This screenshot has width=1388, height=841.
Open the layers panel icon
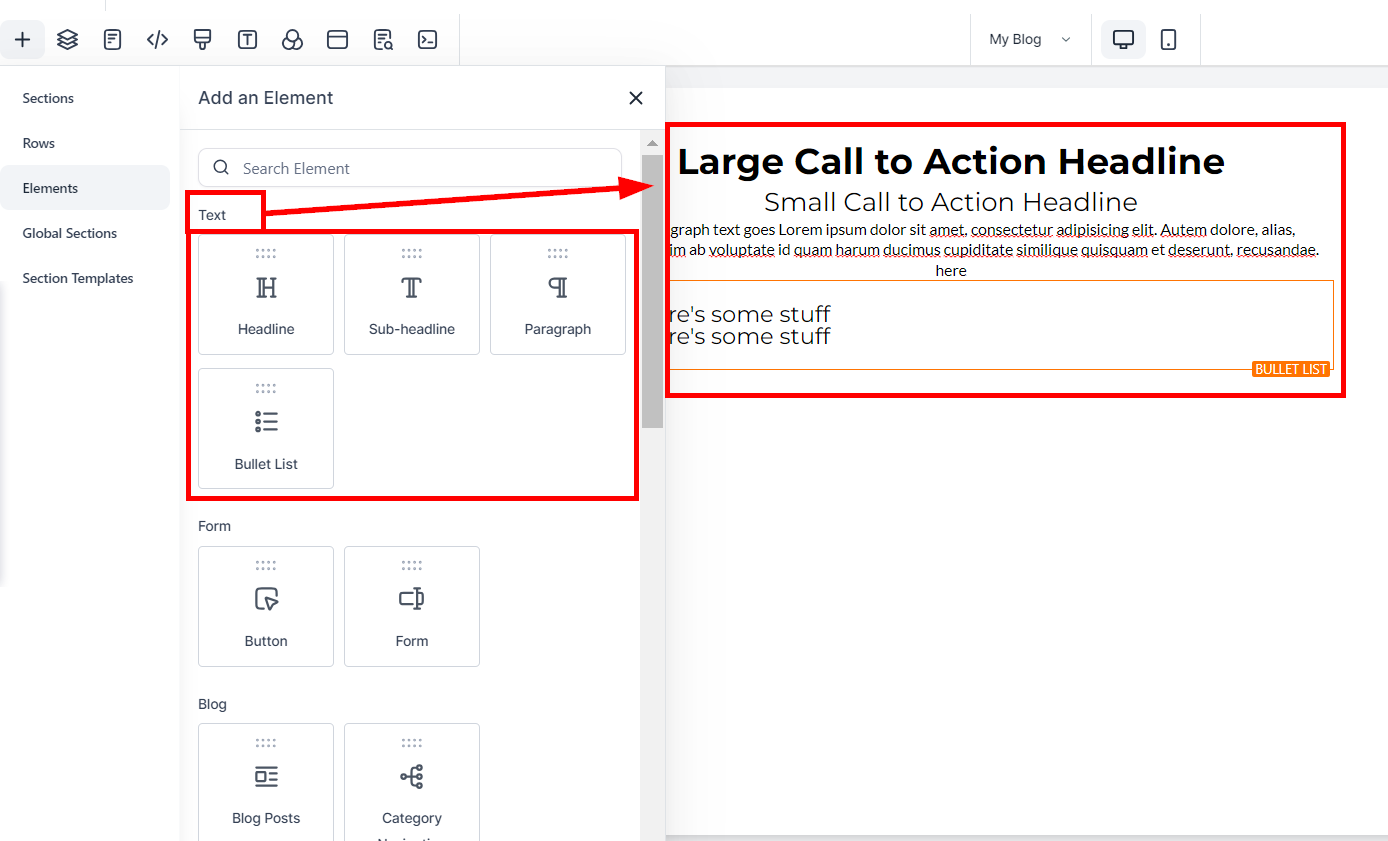67,40
